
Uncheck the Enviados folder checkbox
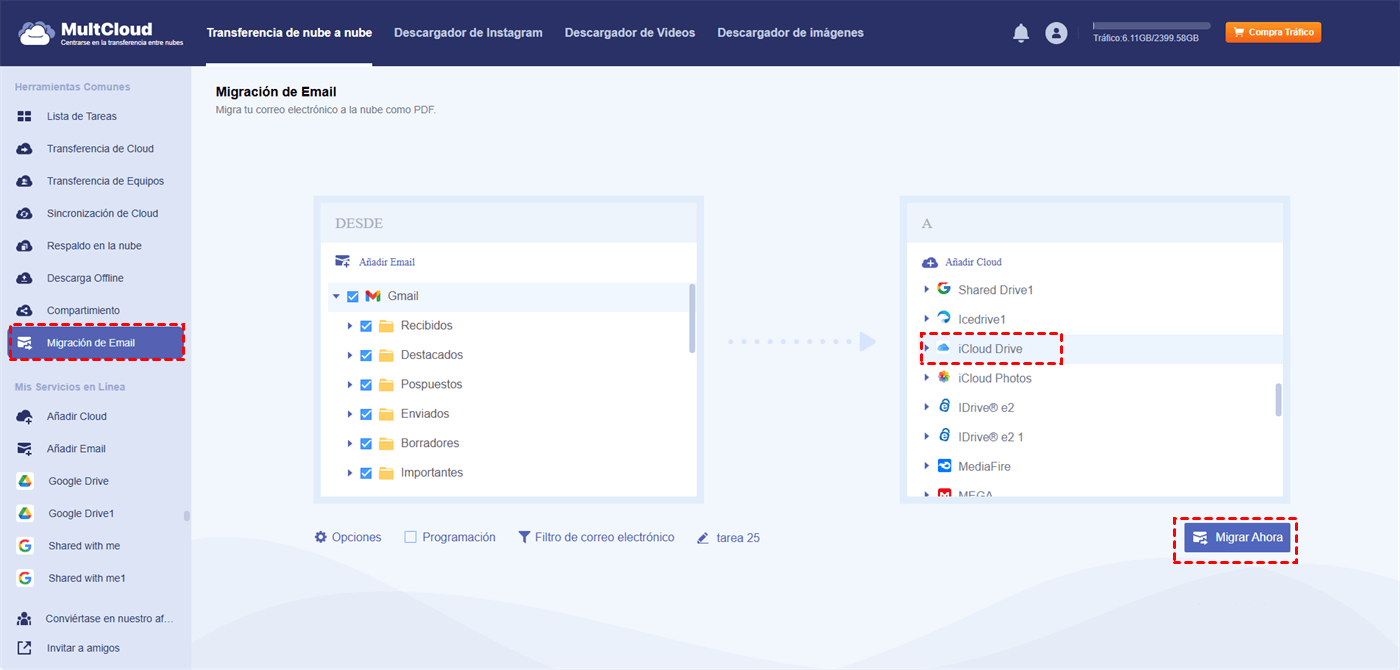[x=366, y=414]
